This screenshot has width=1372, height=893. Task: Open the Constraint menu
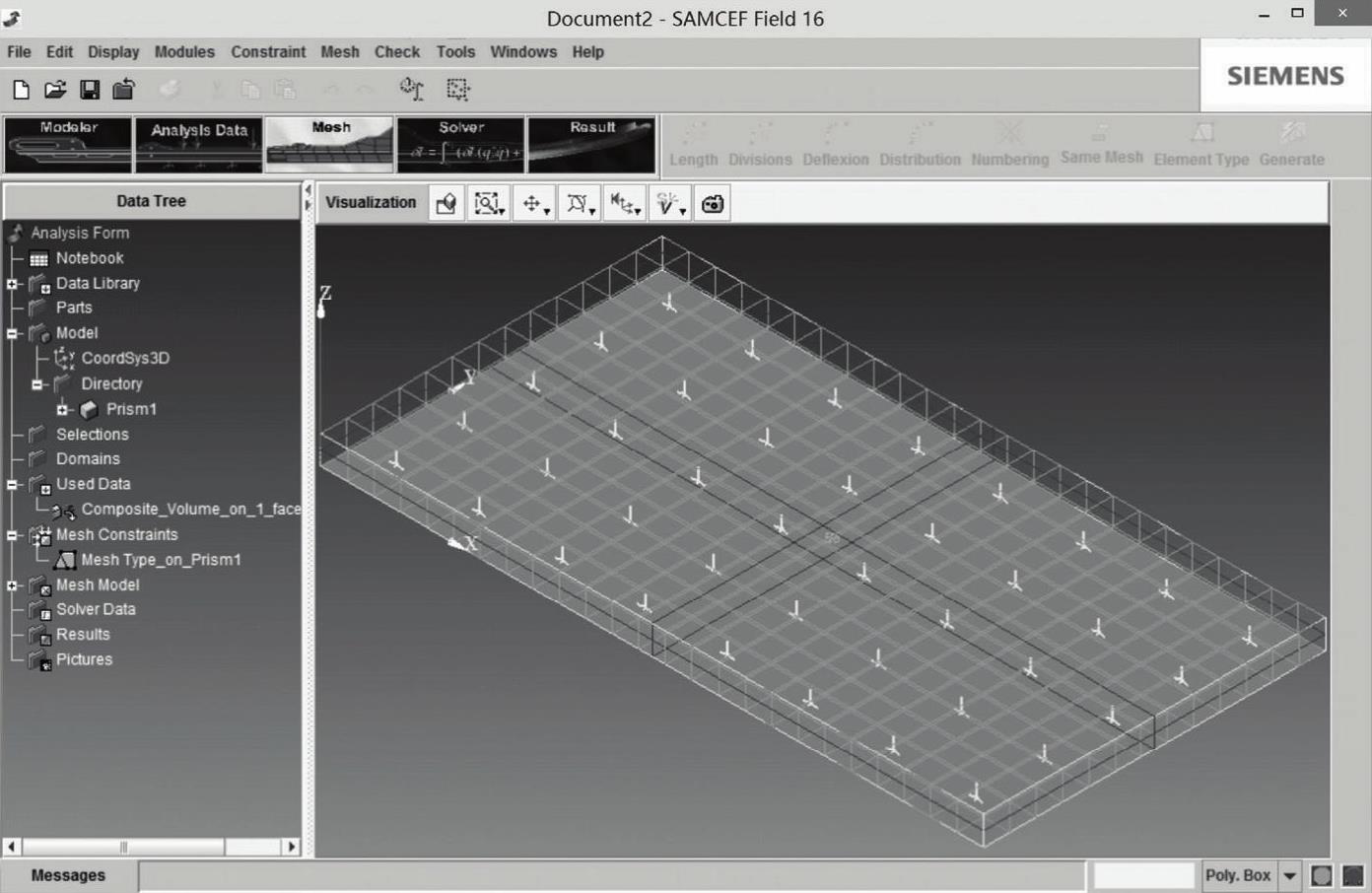[x=268, y=52]
